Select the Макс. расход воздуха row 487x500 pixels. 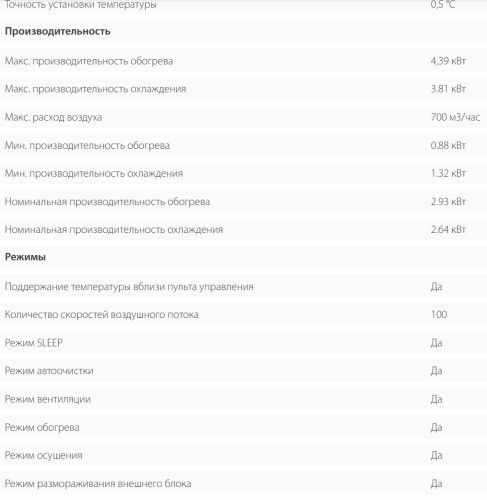[243, 117]
